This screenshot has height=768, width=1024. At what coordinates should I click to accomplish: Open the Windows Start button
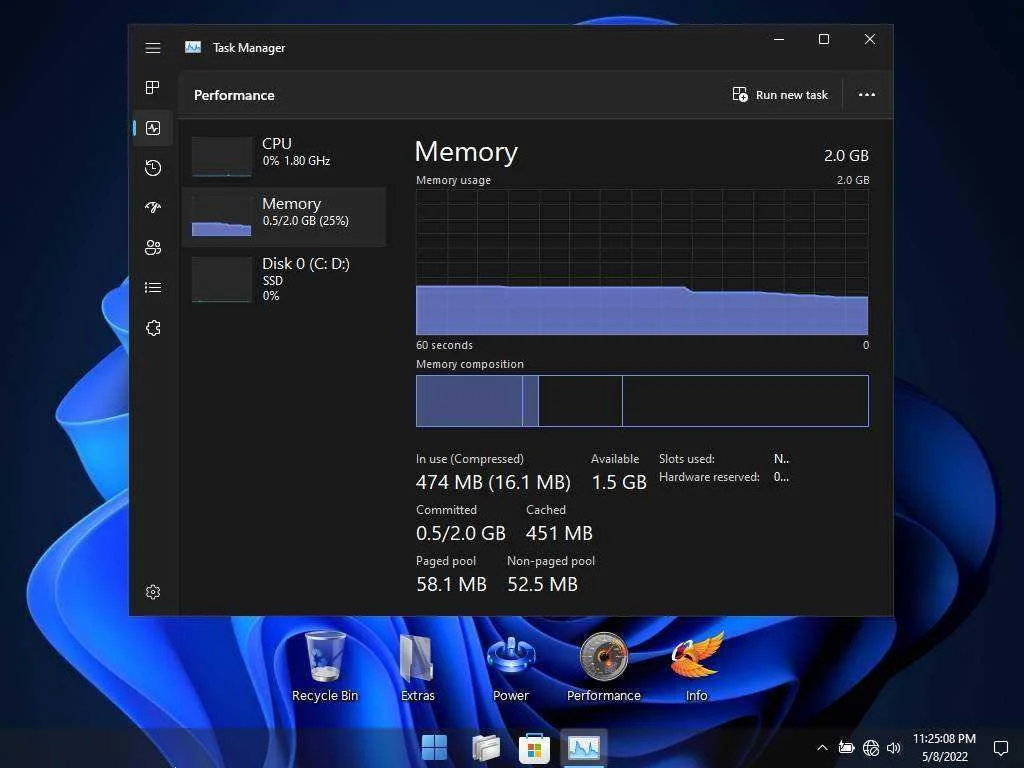click(x=434, y=747)
